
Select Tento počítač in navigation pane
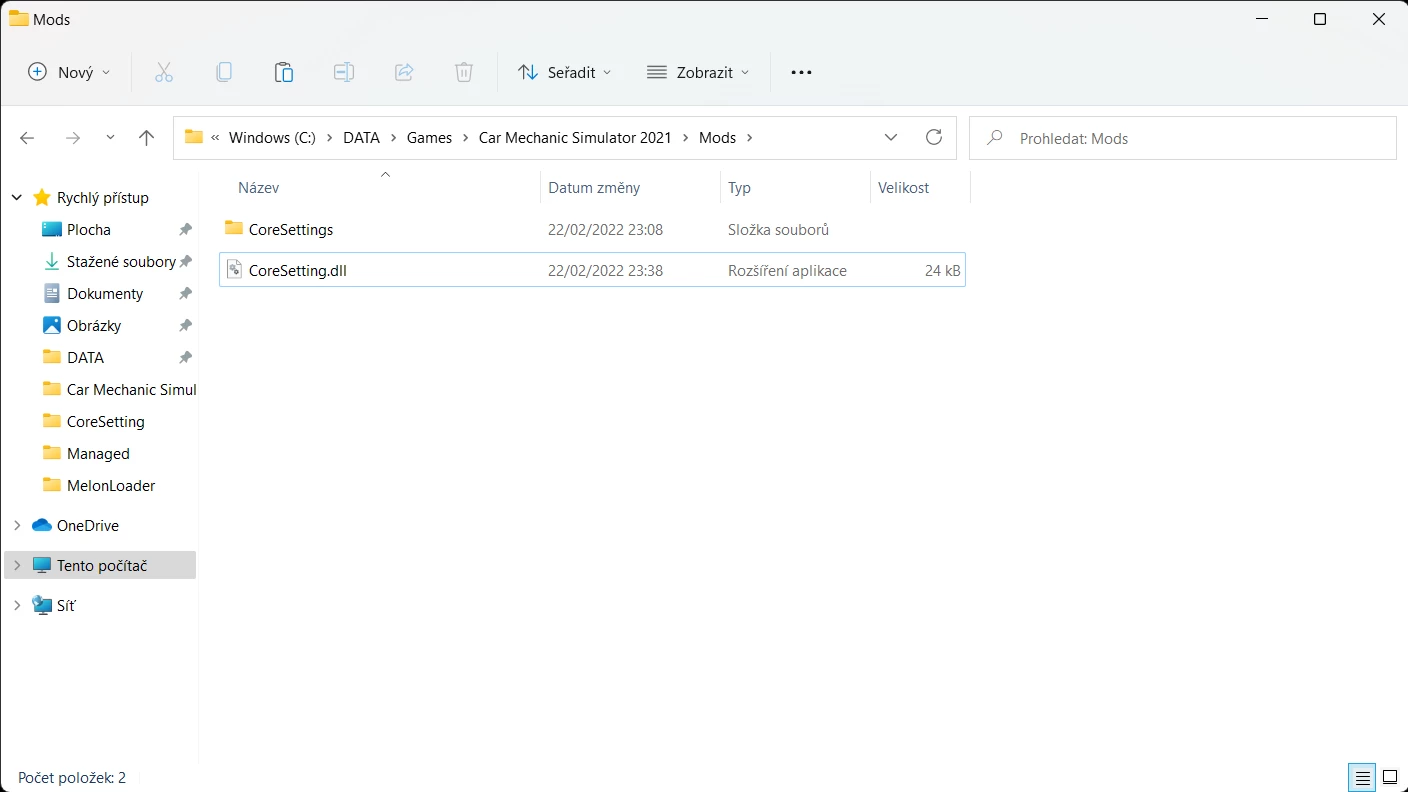click(102, 566)
